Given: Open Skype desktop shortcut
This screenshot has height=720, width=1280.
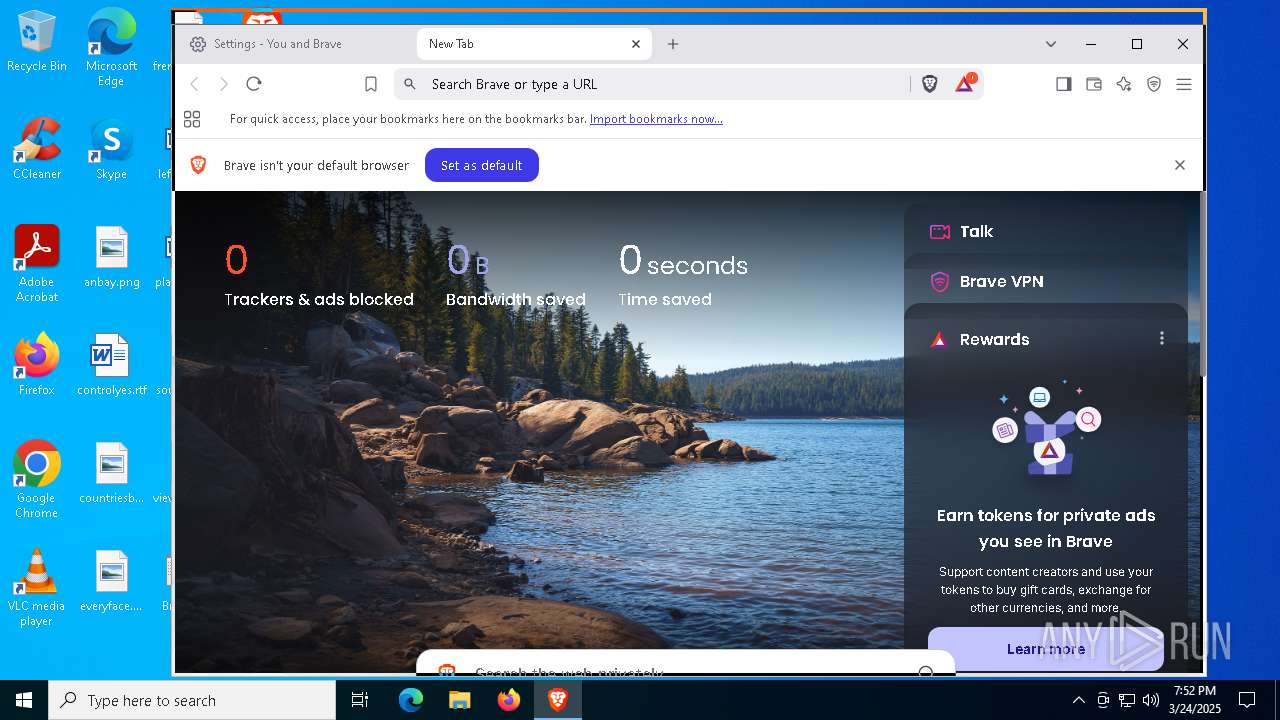Looking at the screenshot, I should tap(111, 149).
